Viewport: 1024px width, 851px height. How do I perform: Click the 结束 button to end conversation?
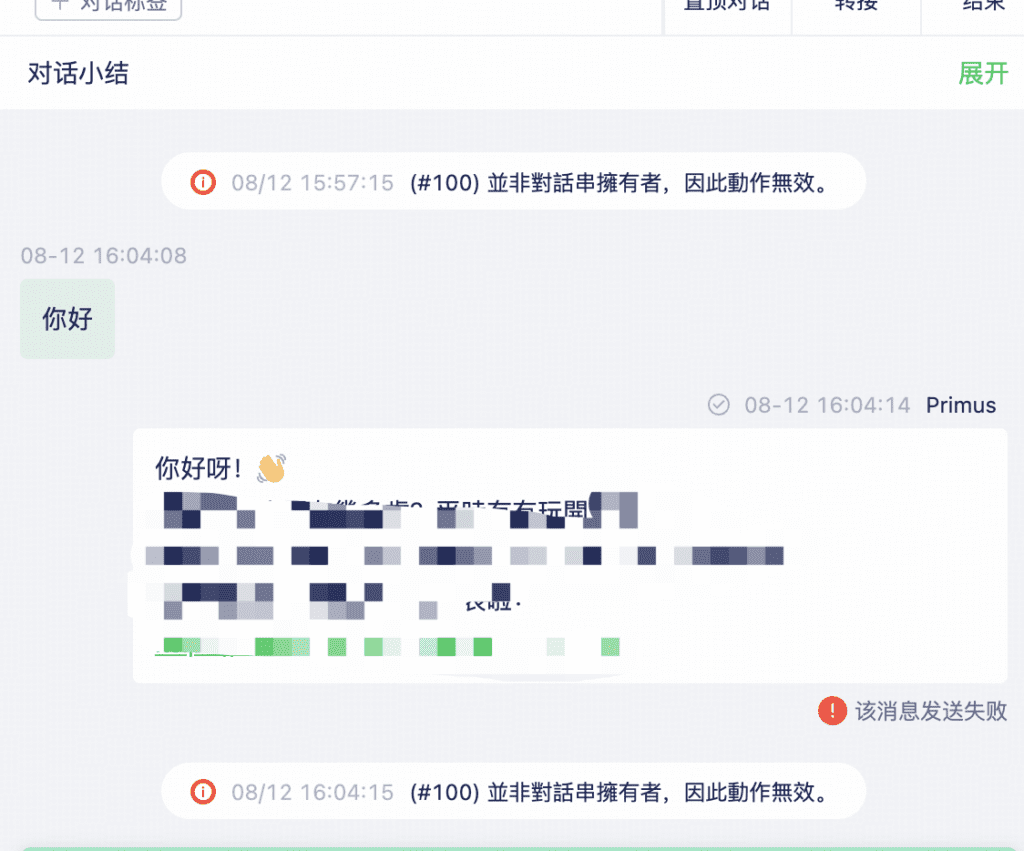[x=983, y=5]
